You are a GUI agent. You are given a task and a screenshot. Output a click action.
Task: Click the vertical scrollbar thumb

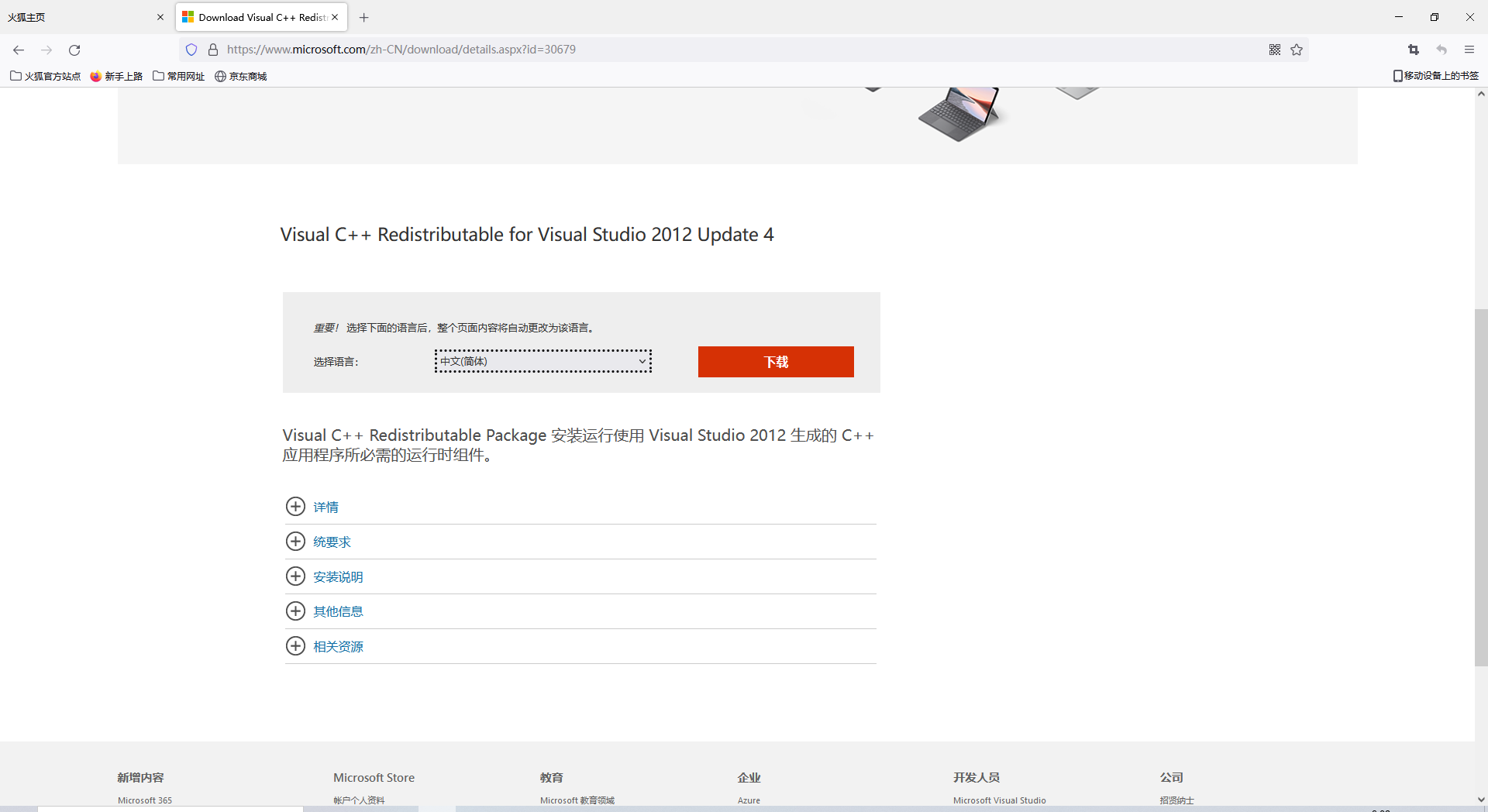point(1481,487)
